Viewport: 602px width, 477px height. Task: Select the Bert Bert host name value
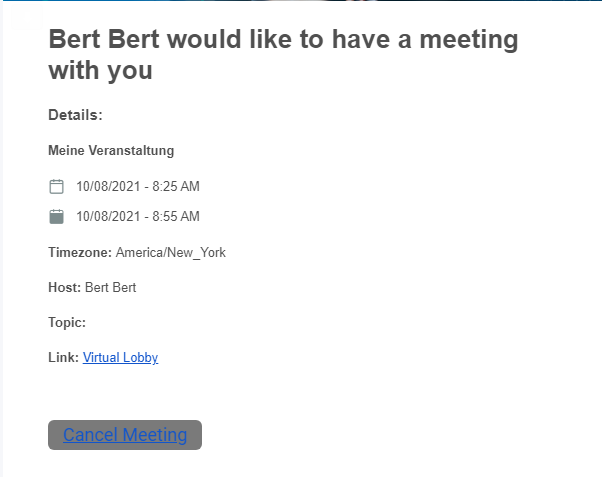click(x=110, y=287)
